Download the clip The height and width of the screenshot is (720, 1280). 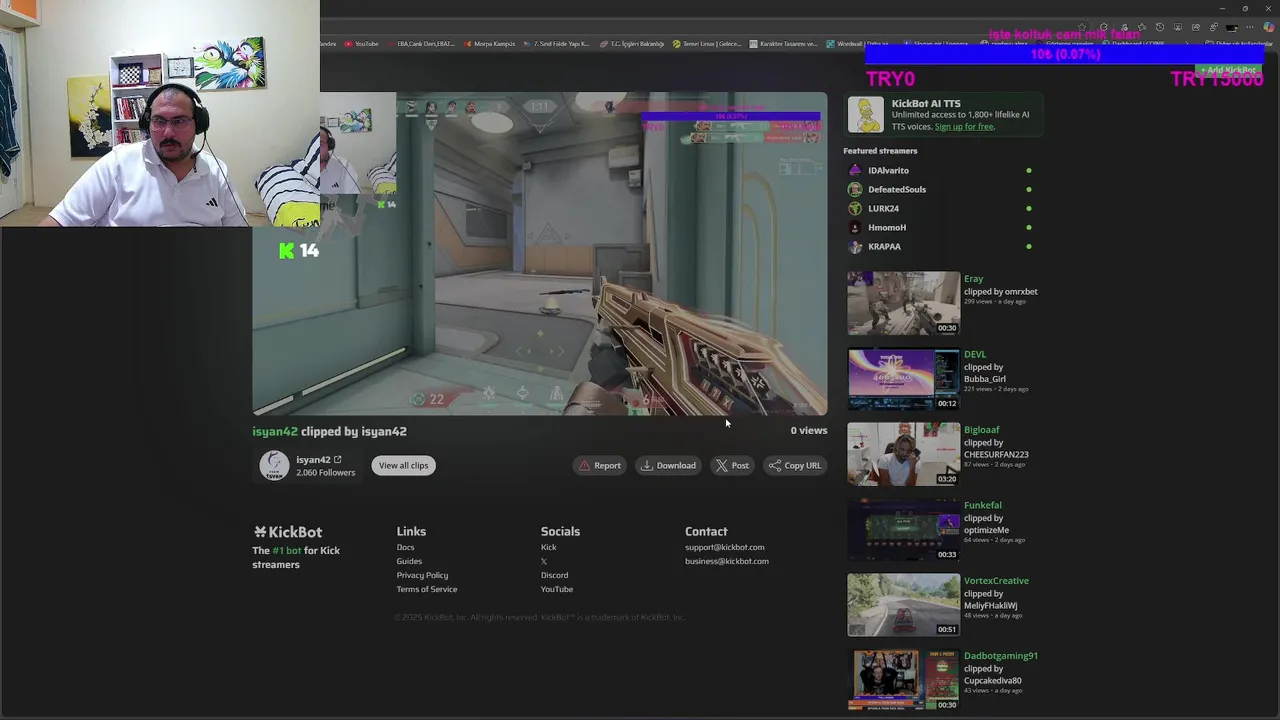point(668,465)
